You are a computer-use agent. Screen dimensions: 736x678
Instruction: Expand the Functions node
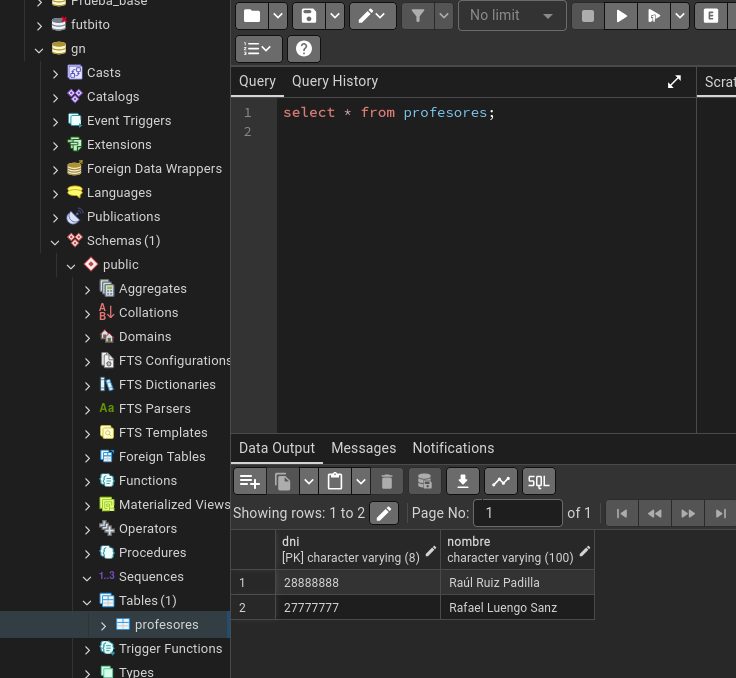pyautogui.click(x=87, y=482)
